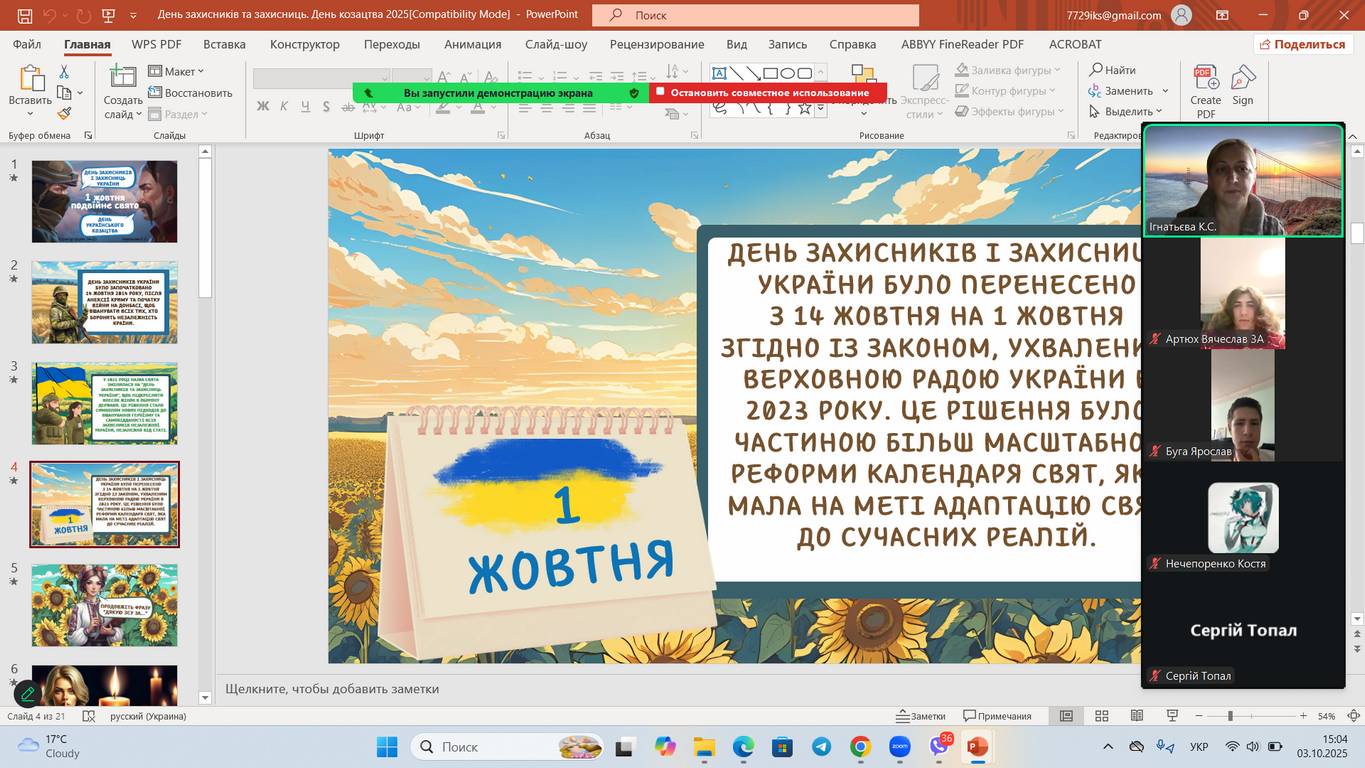Image resolution: width=1365 pixels, height=768 pixels.
Task: Toggle Normal view button in status bar
Action: [1067, 716]
